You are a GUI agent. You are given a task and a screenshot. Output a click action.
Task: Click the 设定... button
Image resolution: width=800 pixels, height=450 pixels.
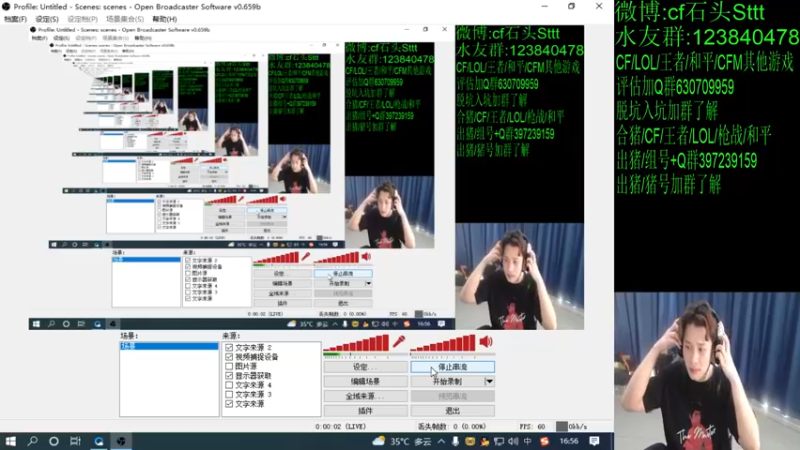click(x=365, y=367)
